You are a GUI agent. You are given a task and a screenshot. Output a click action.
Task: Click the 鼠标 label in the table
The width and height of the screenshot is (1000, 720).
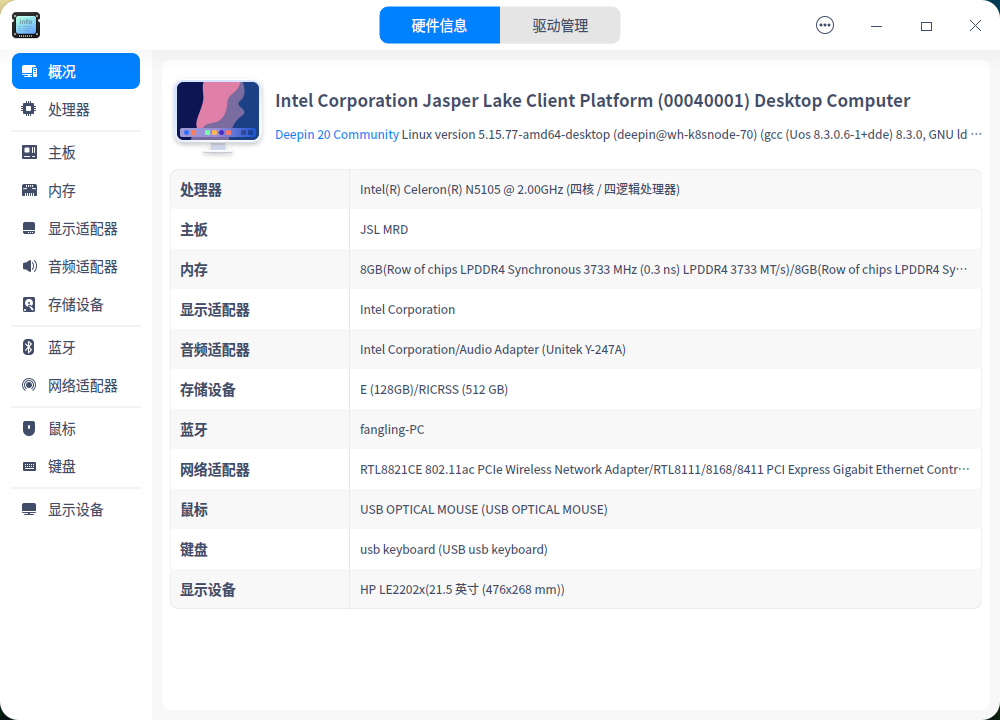(194, 510)
